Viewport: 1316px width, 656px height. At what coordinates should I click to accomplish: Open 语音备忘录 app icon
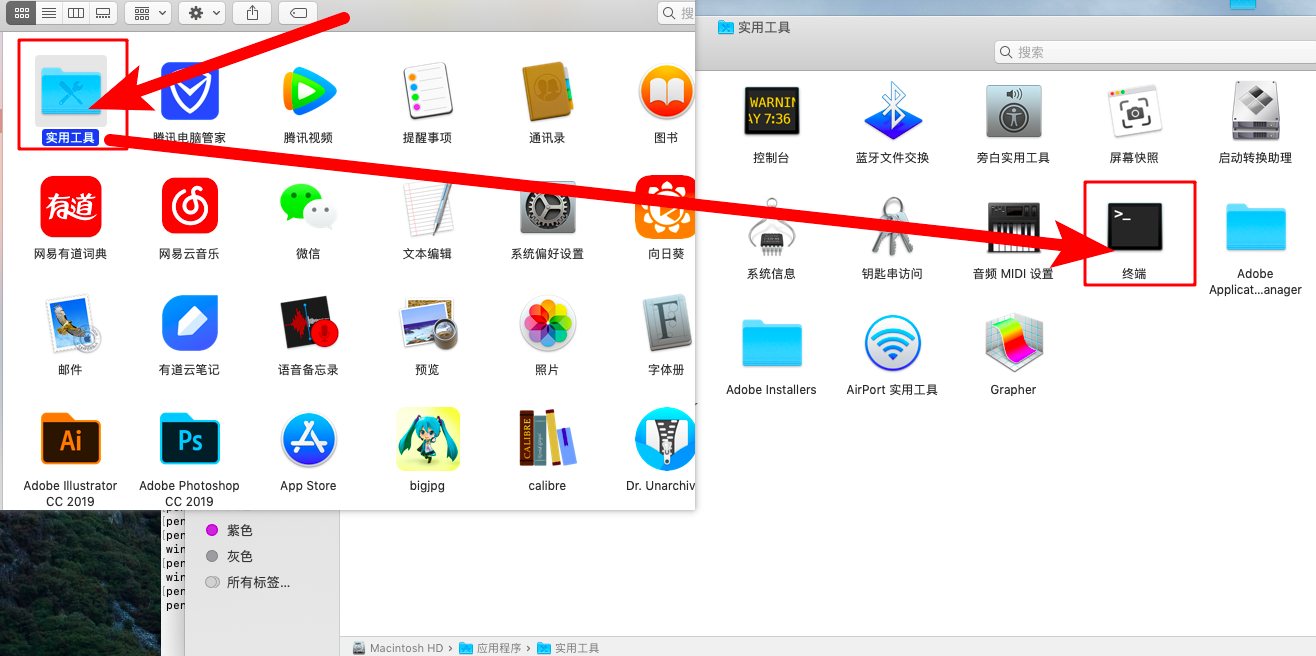pos(308,323)
